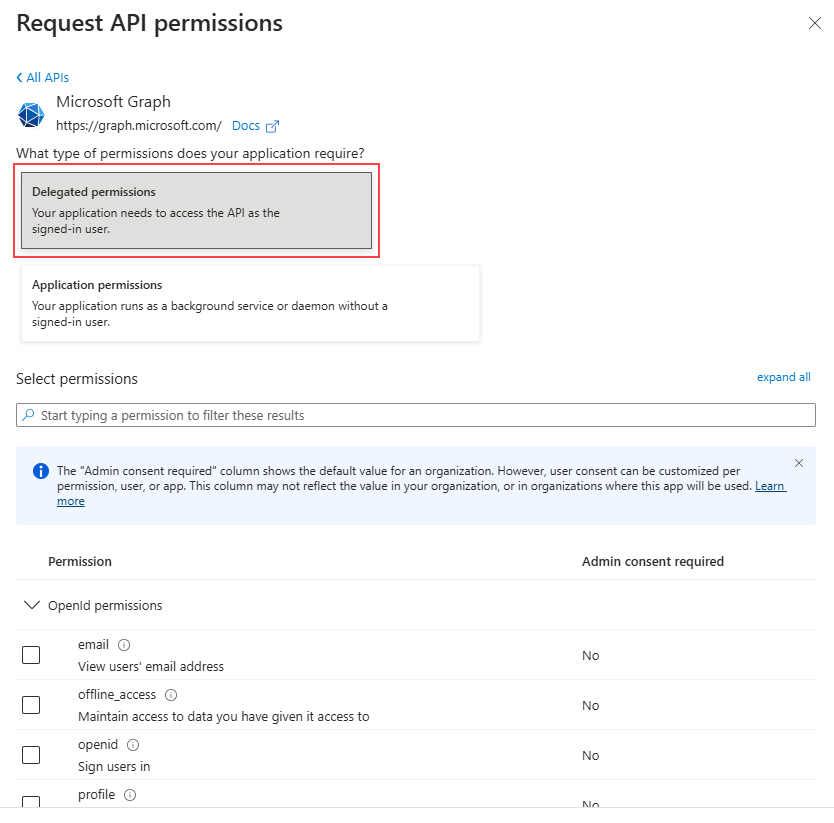Check the openid permission checkbox
834x823 pixels.
click(31, 755)
